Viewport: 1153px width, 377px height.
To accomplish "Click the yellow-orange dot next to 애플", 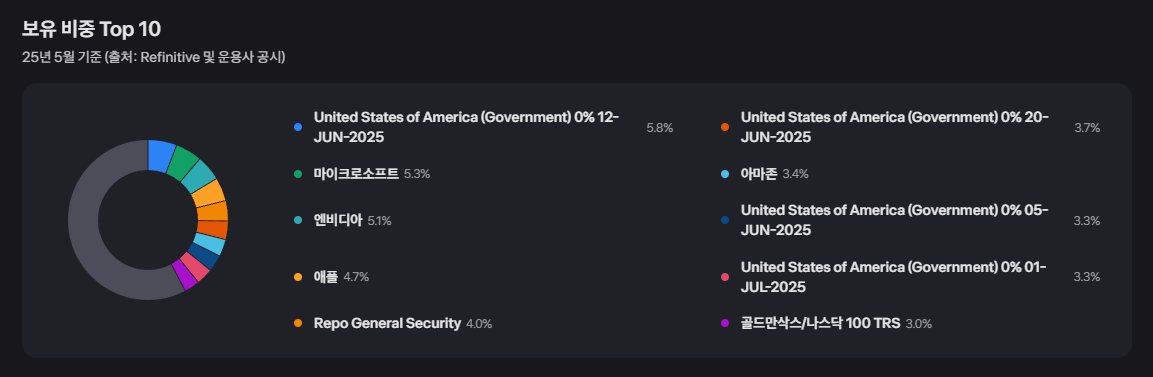I will (298, 277).
